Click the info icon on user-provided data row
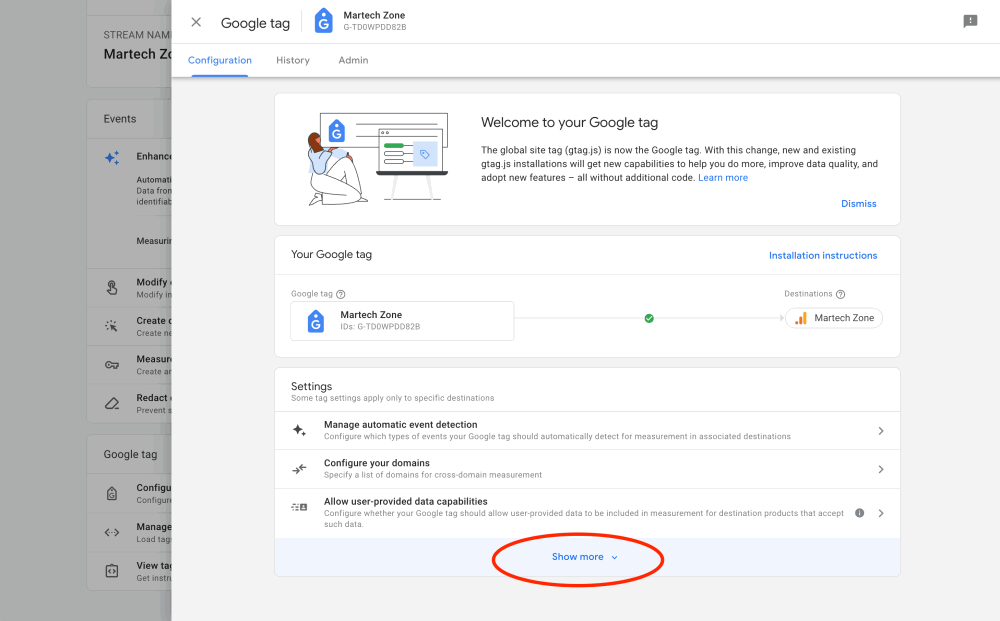 [x=860, y=513]
